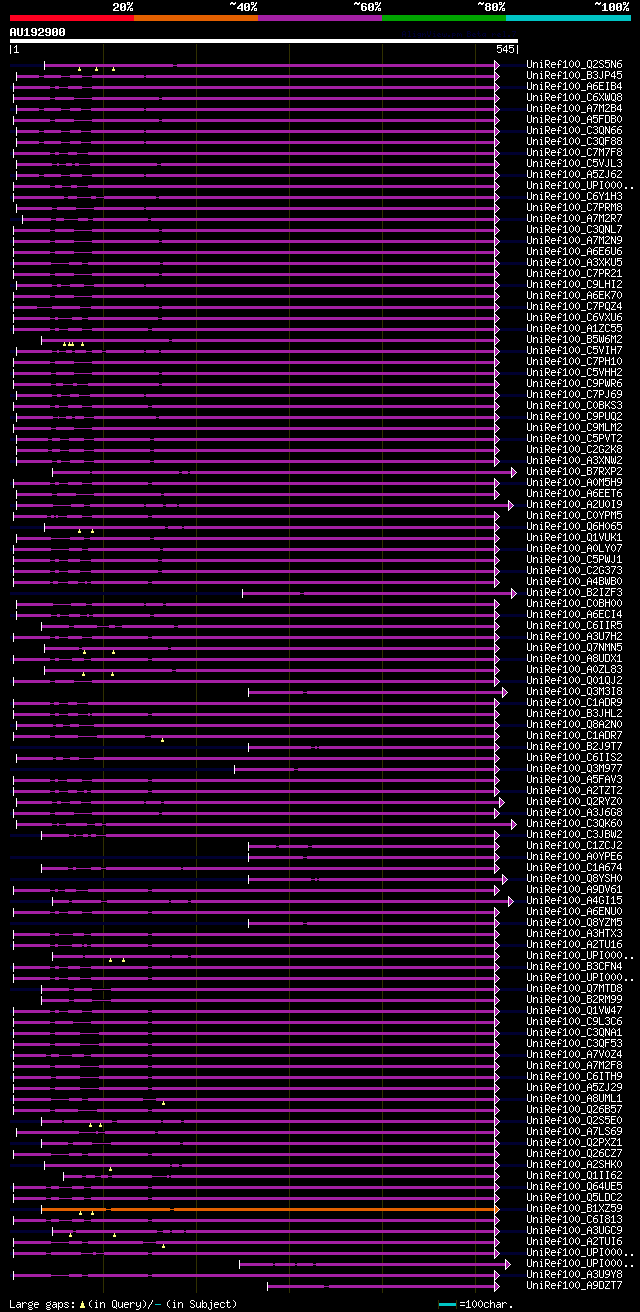The width and height of the screenshot is (640, 1312).
Task: Click the UniRef100_Q64UE5 label
Action: click(x=574, y=1187)
